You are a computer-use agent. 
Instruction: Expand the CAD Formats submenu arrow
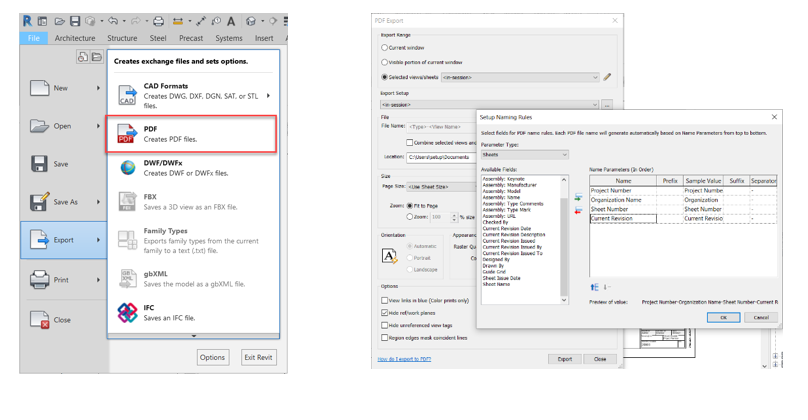[x=268, y=95]
